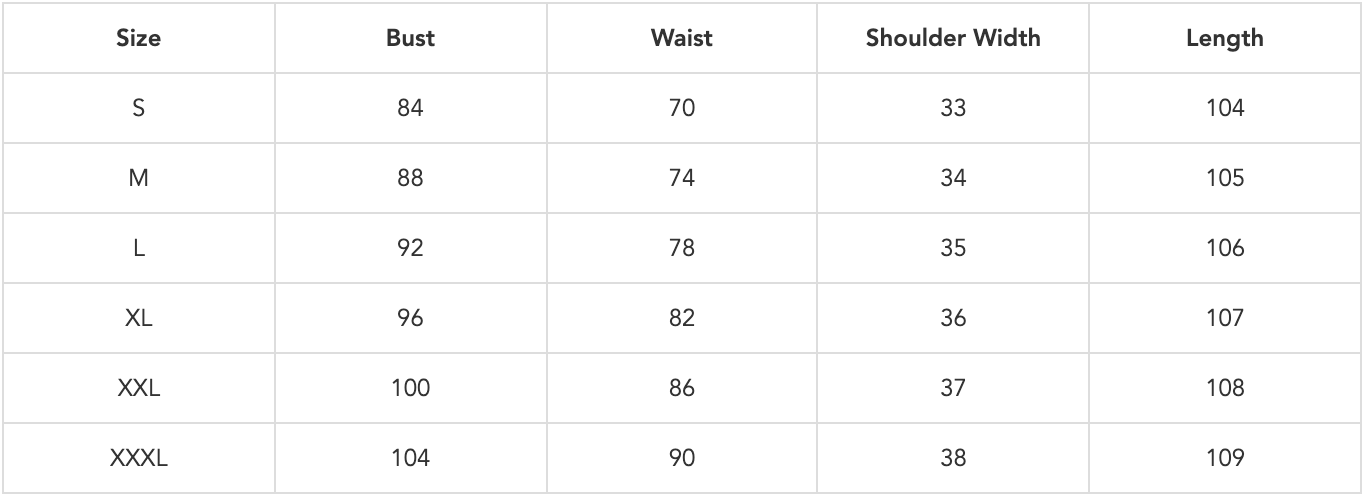Click the Waist column header
The width and height of the screenshot is (1364, 496).
(682, 38)
